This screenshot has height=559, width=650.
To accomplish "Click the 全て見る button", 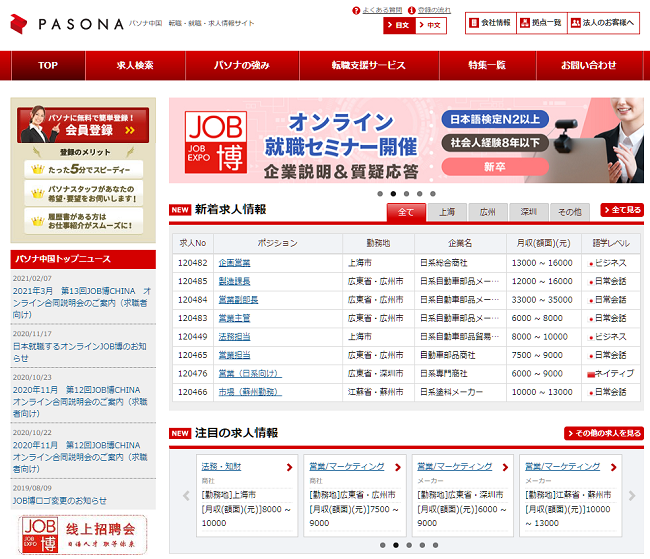I will [x=622, y=210].
